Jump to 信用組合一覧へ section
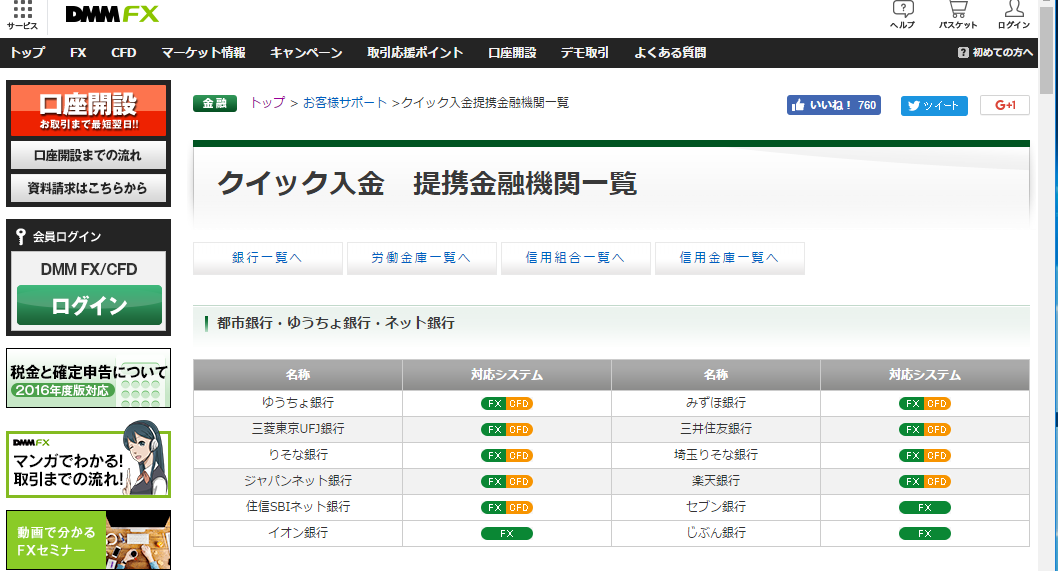The image size is (1058, 571). pos(575,258)
